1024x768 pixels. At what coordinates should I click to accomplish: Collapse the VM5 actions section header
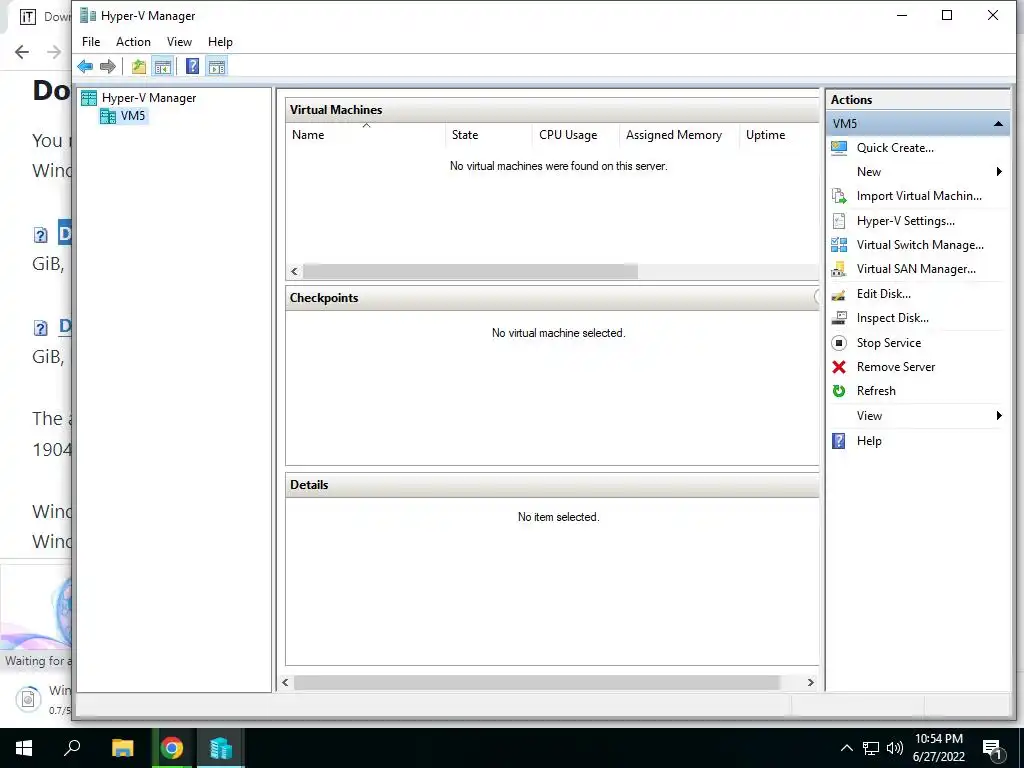tap(998, 123)
